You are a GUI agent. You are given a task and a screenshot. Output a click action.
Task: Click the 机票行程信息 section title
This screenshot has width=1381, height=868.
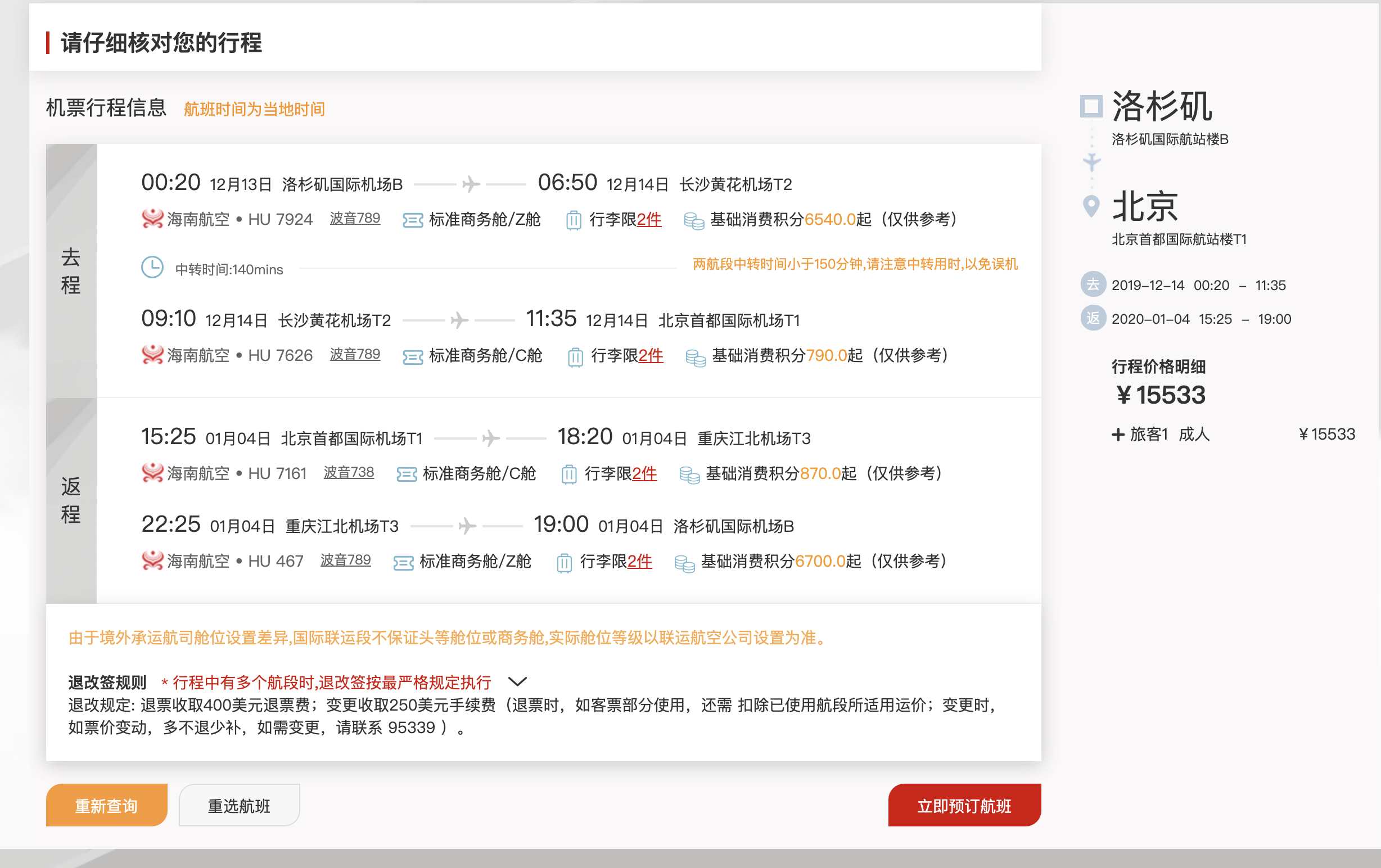coord(106,107)
